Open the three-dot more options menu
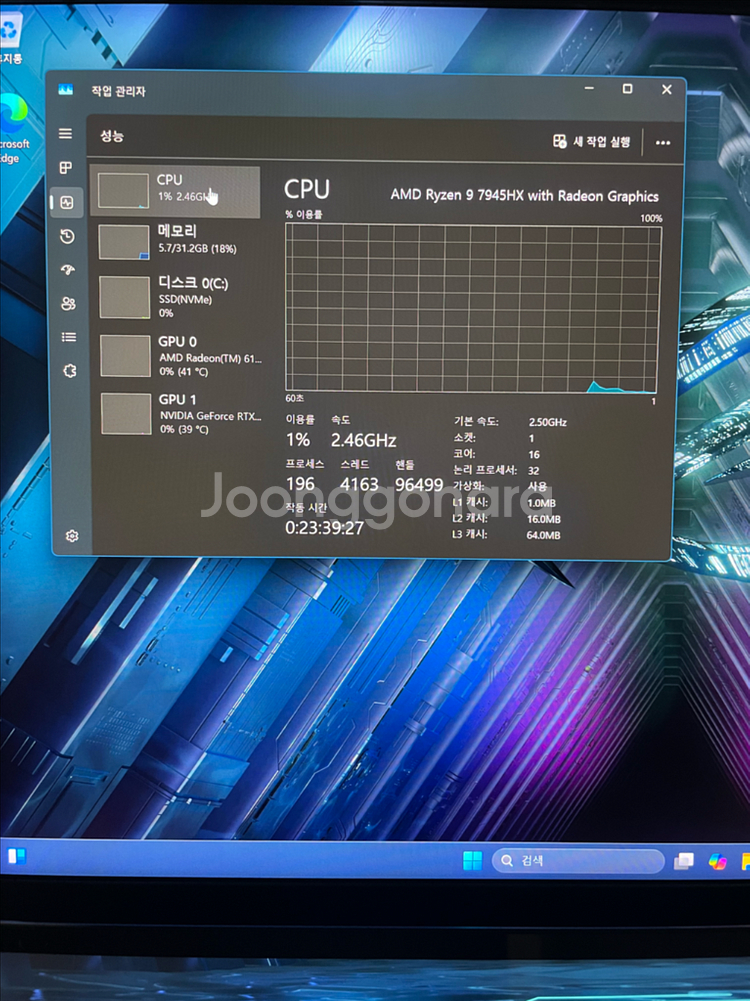 (x=663, y=142)
